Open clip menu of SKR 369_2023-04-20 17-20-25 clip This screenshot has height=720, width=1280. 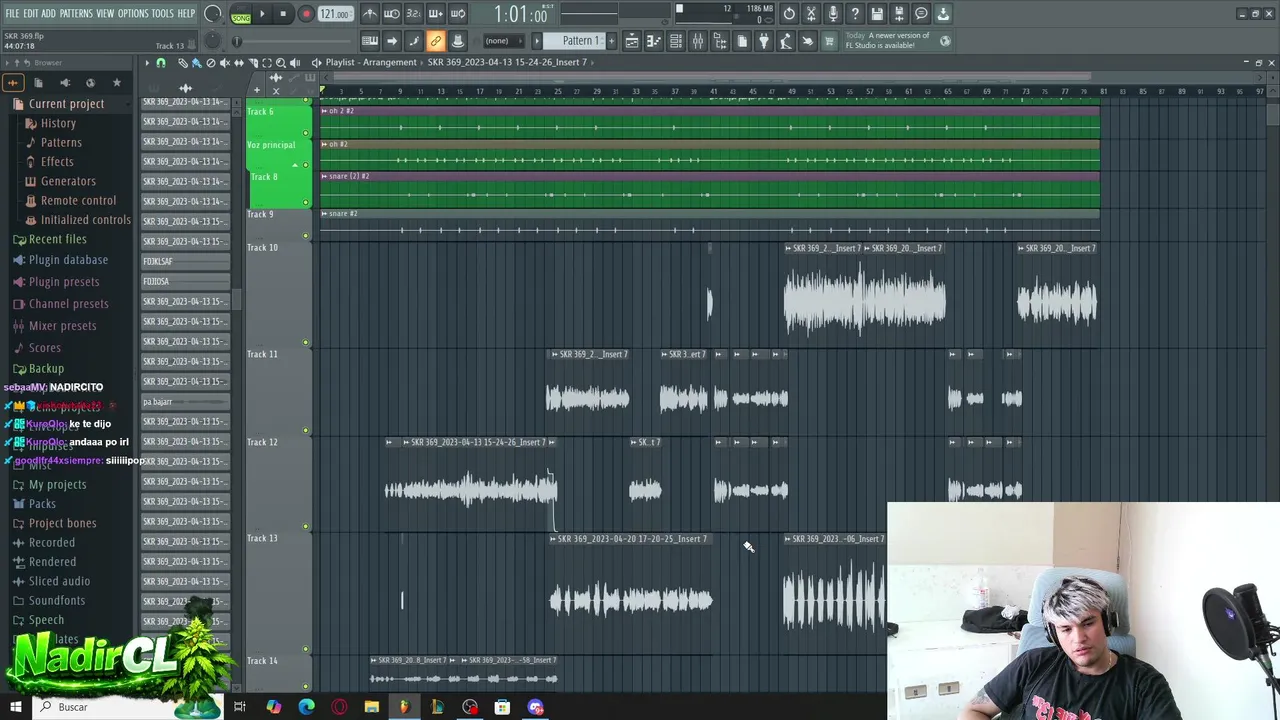(553, 539)
